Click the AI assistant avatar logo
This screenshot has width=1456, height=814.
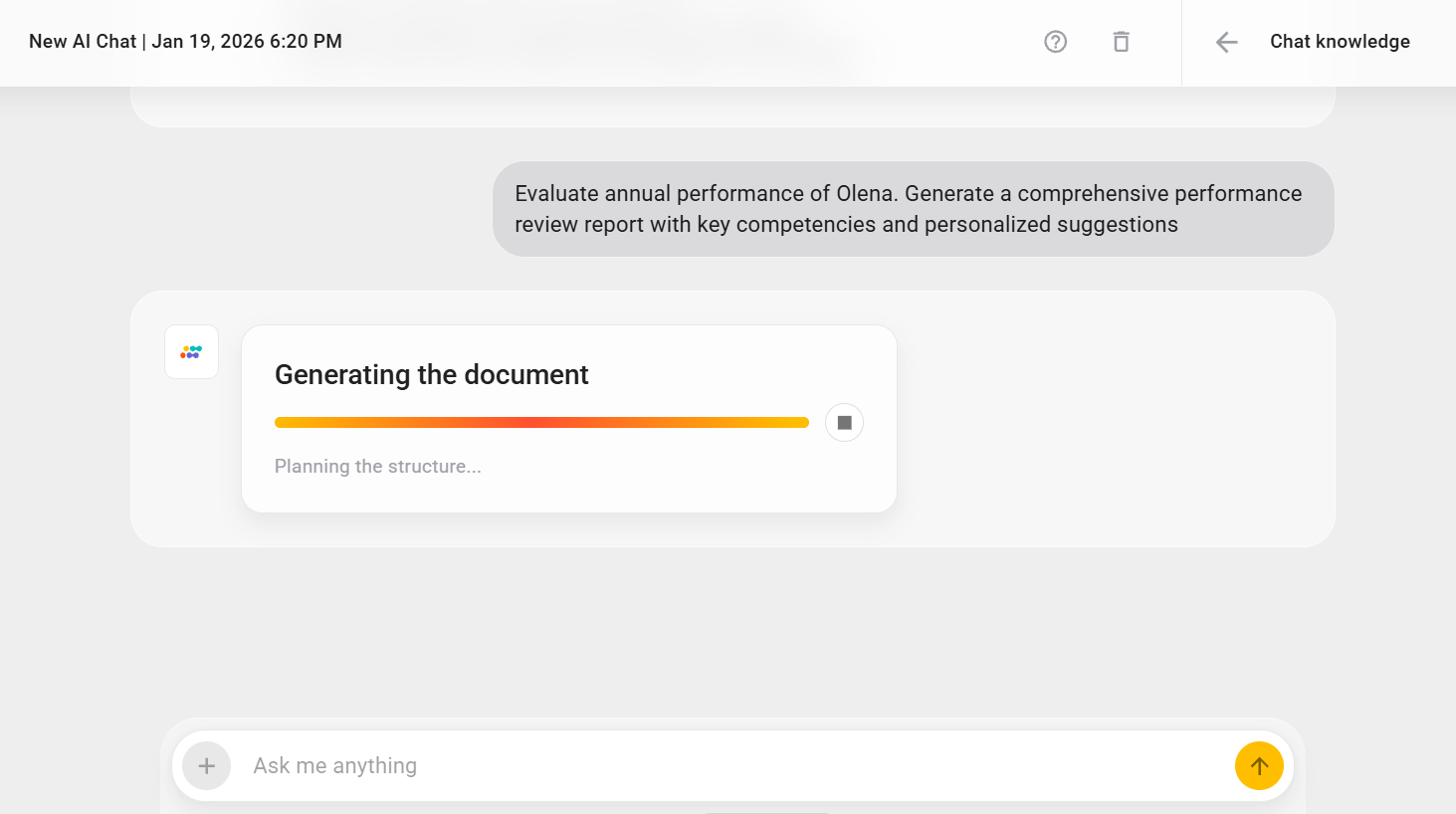(191, 352)
